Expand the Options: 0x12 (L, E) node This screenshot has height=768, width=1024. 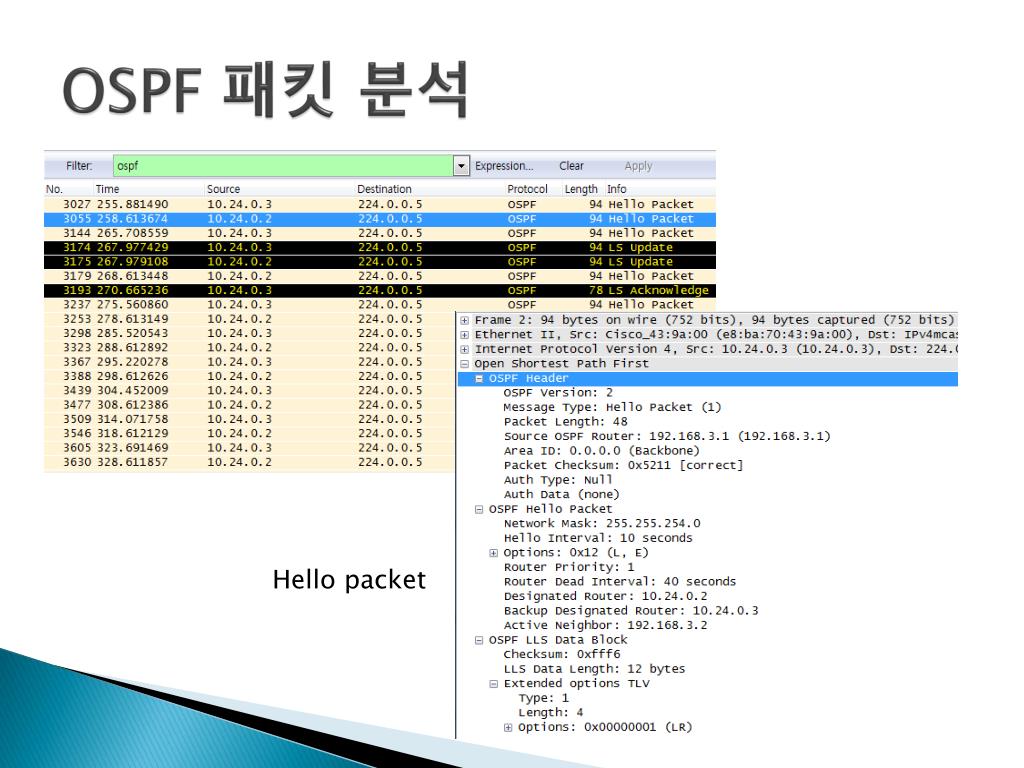click(493, 553)
